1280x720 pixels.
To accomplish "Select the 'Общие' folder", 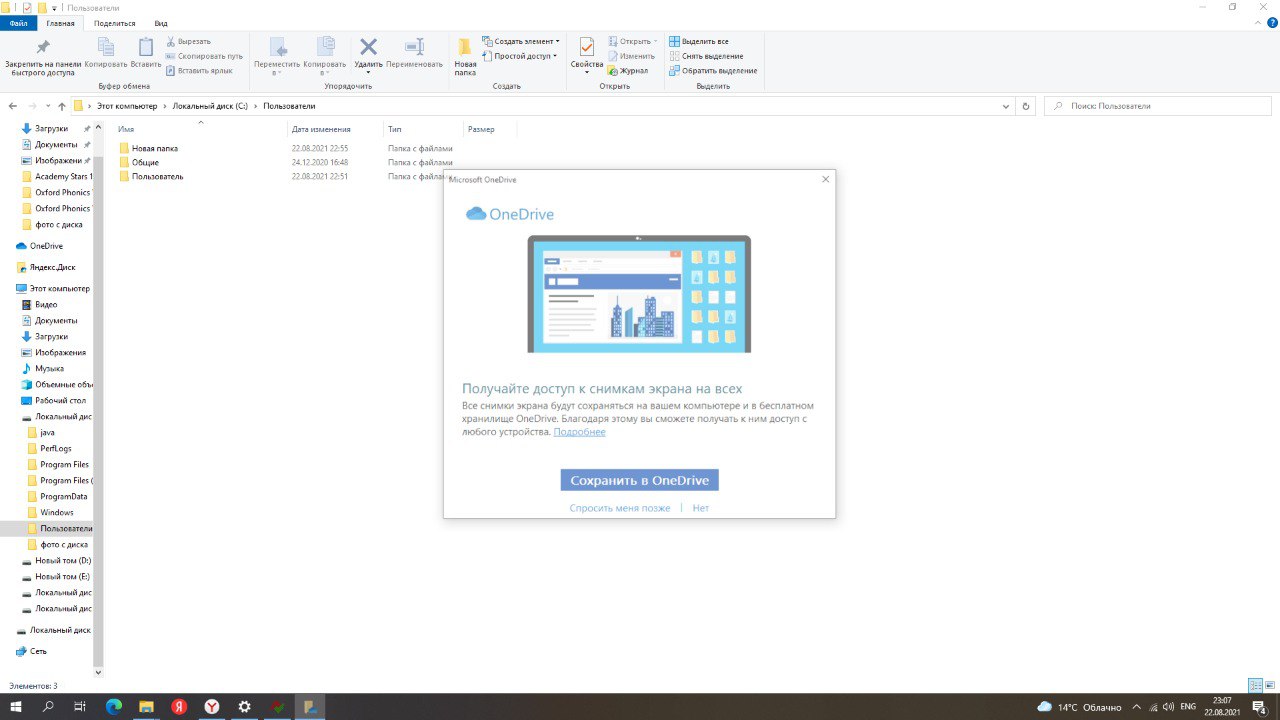I will click(145, 162).
